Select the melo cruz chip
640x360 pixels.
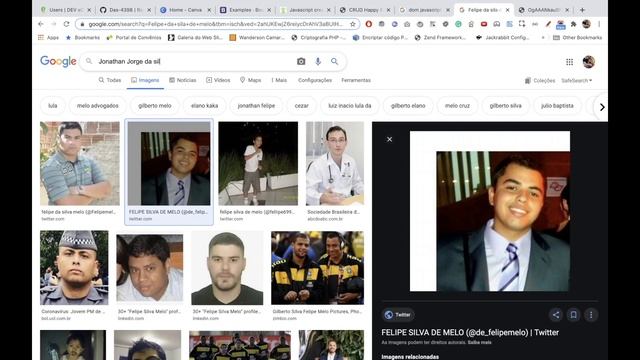[x=457, y=106]
